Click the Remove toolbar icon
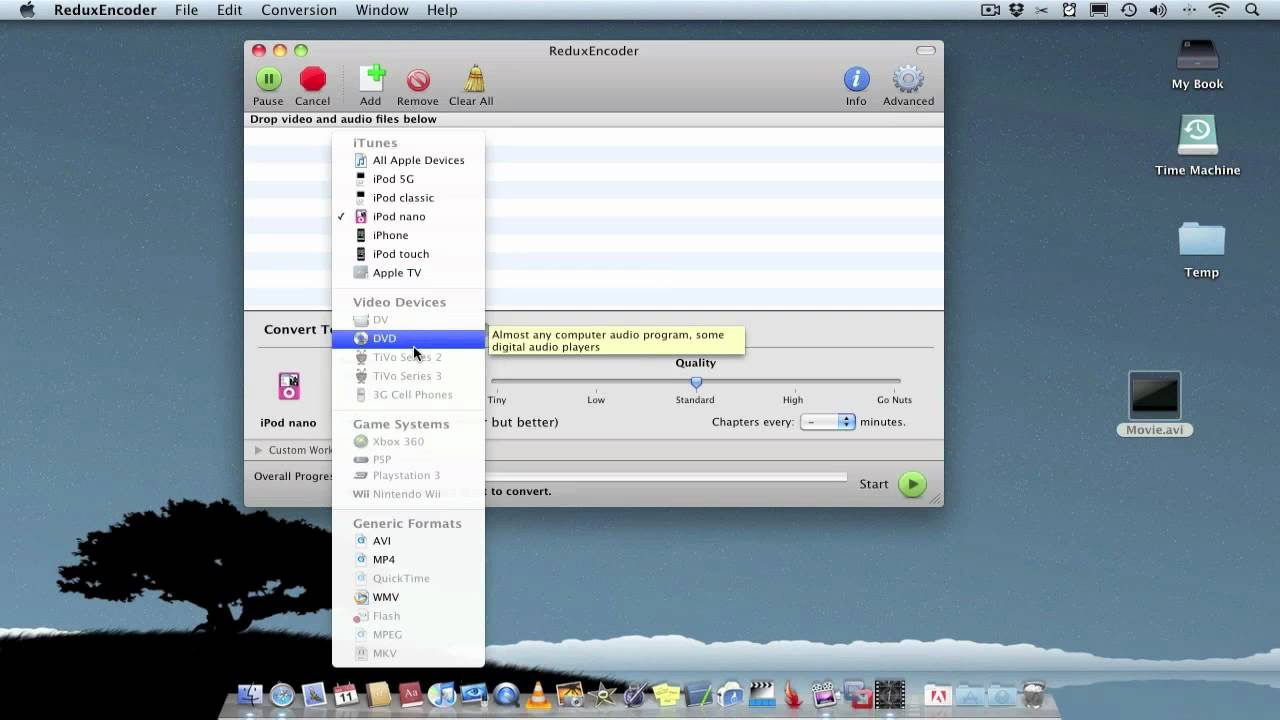This screenshot has height=720, width=1280. pyautogui.click(x=418, y=80)
